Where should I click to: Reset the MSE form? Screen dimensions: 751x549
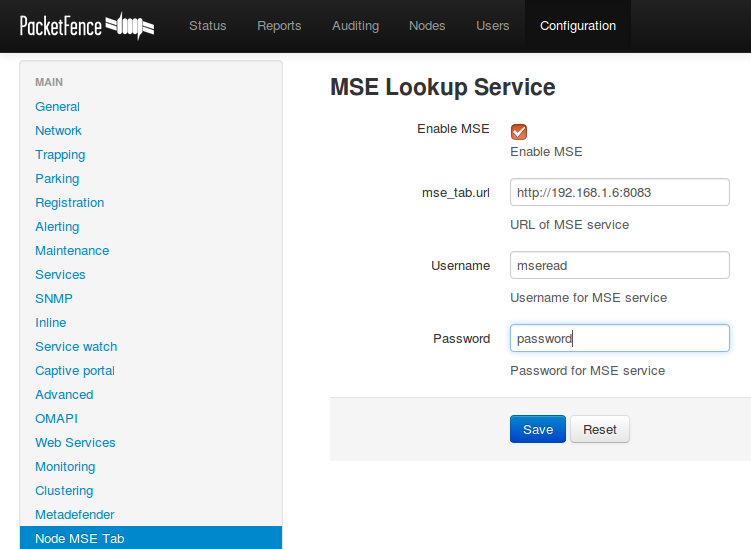(x=600, y=429)
